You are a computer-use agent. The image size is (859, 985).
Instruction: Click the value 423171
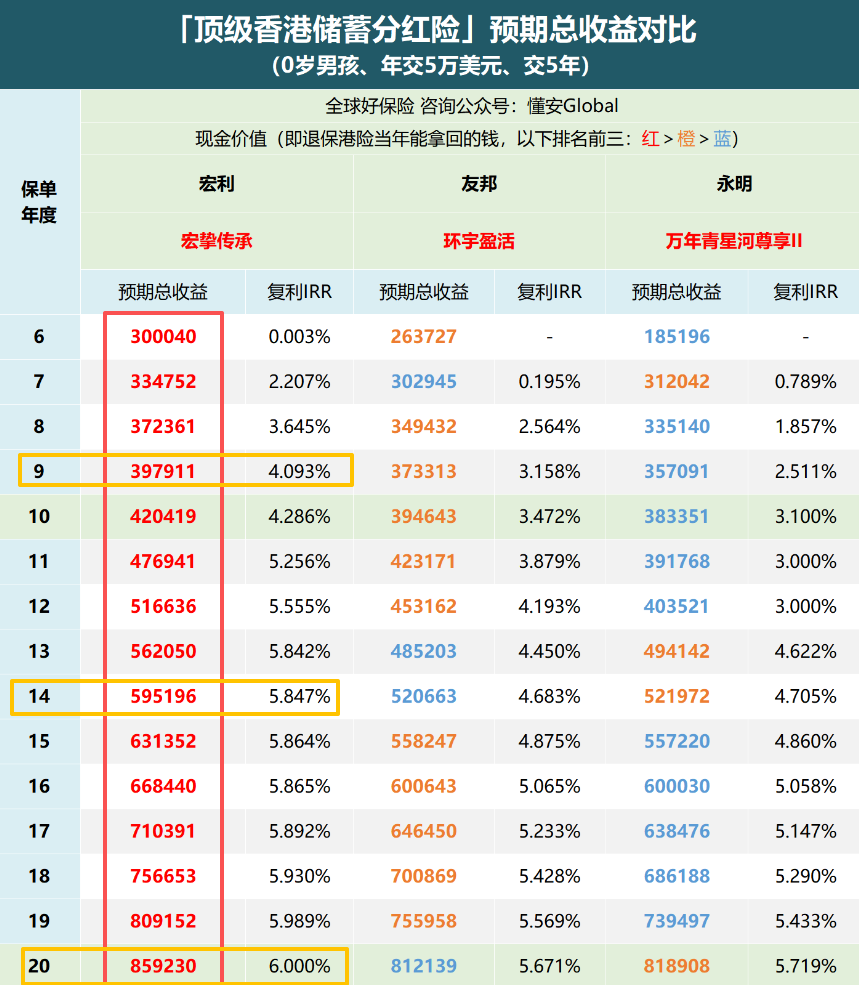tap(424, 561)
